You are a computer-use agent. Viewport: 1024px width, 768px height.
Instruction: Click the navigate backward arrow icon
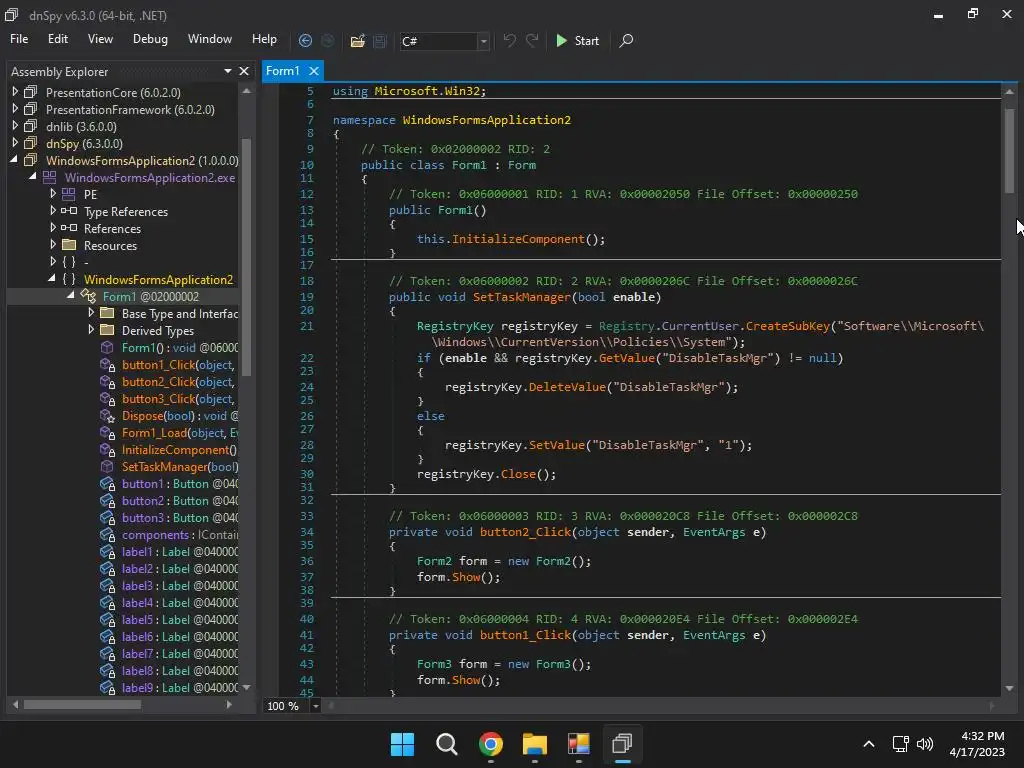305,40
